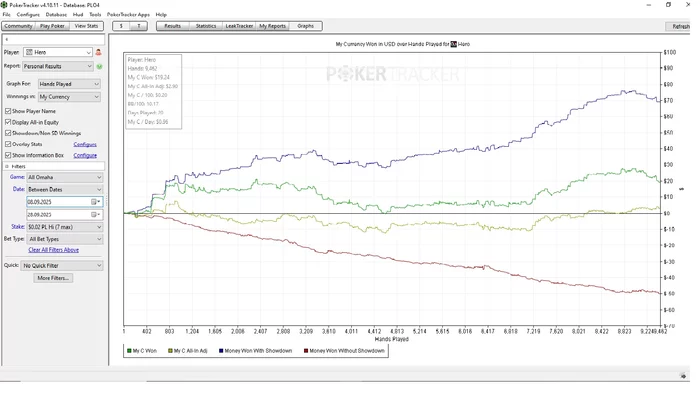Open the Date filter dropdown Between Dates

tap(65, 189)
